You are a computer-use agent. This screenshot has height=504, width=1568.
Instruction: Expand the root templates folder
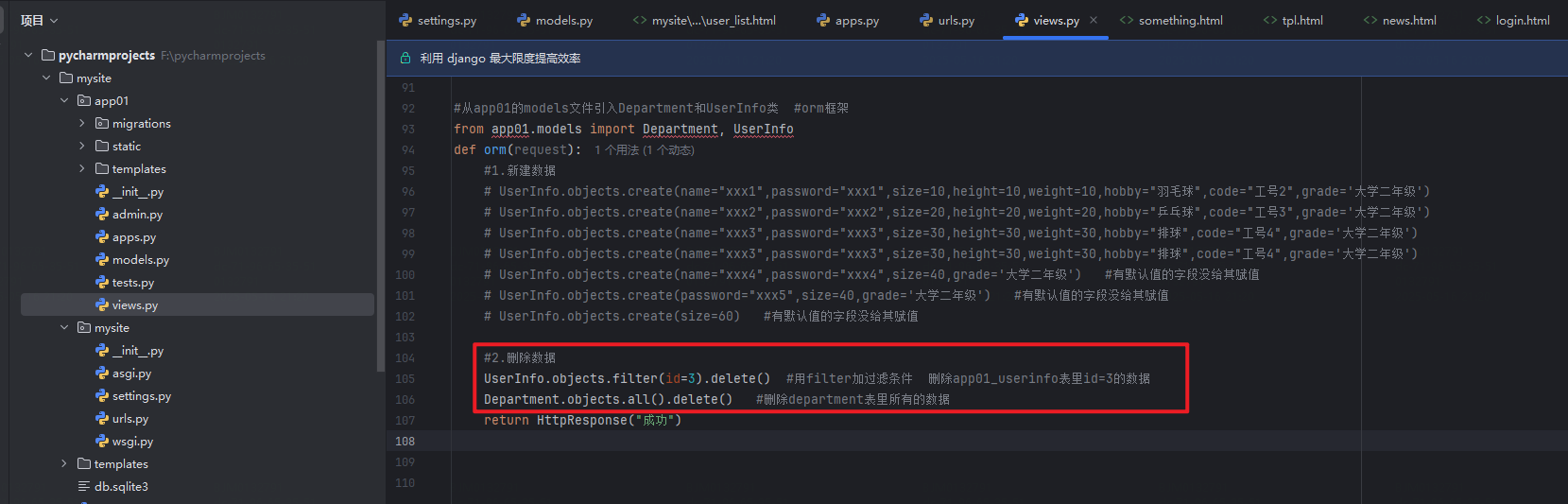pos(64,463)
